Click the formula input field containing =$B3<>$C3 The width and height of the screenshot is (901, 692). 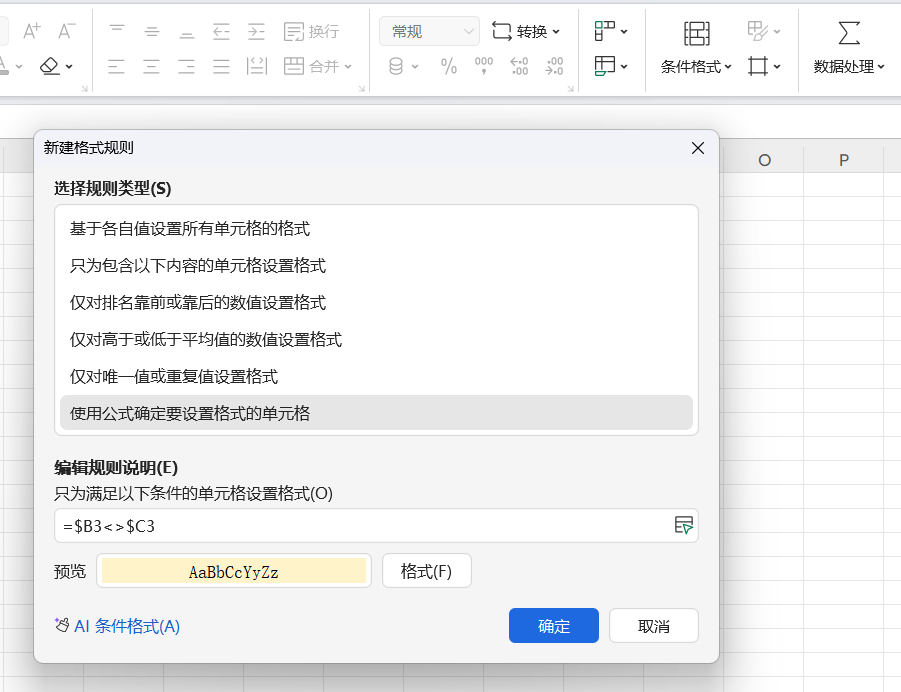point(360,525)
